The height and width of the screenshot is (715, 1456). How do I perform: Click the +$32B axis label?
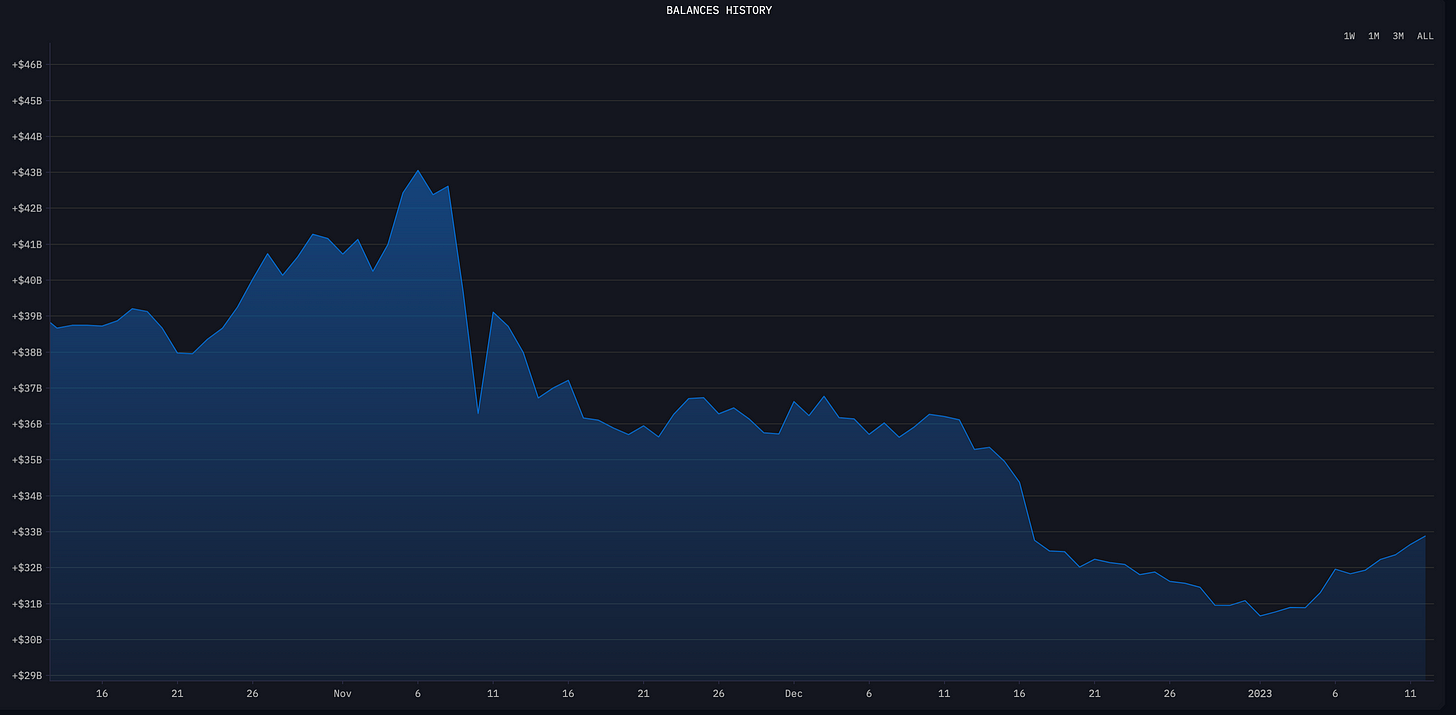point(27,569)
